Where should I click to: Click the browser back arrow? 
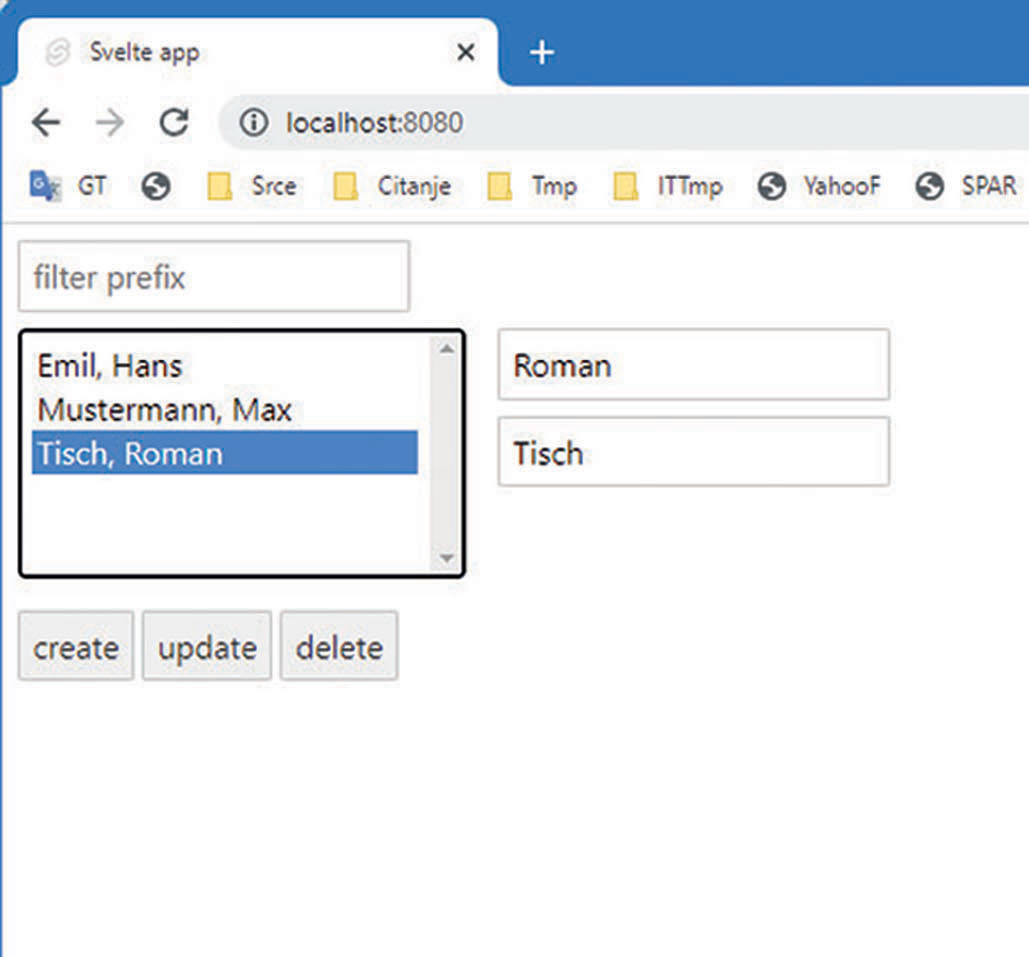pyautogui.click(x=46, y=123)
